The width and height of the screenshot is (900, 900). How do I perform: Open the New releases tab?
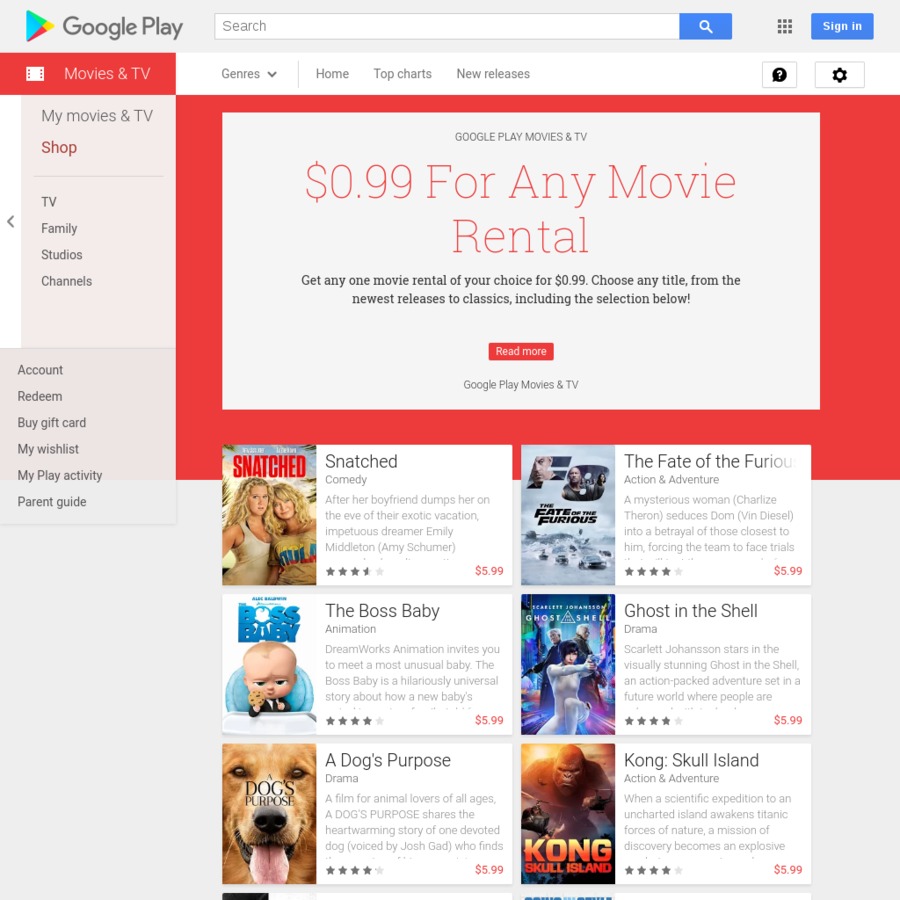click(x=493, y=74)
